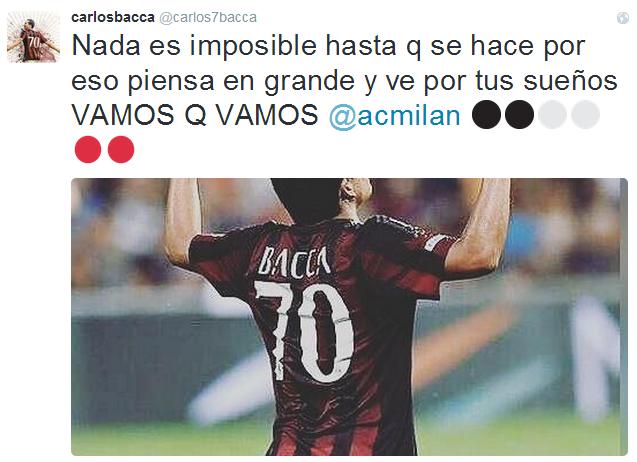The image size is (637, 462).
Task: Click the 'piensa en grande' text line
Action: tap(241, 81)
